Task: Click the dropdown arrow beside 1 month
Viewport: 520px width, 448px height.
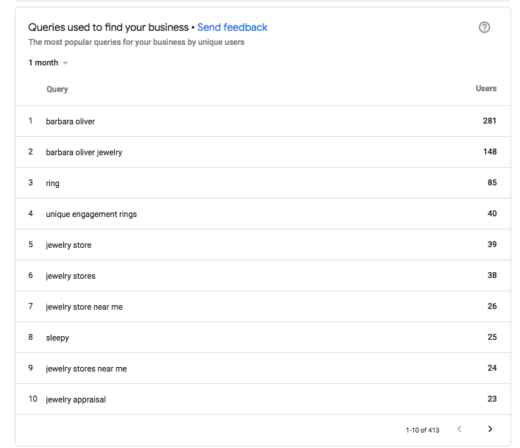Action: [65, 63]
